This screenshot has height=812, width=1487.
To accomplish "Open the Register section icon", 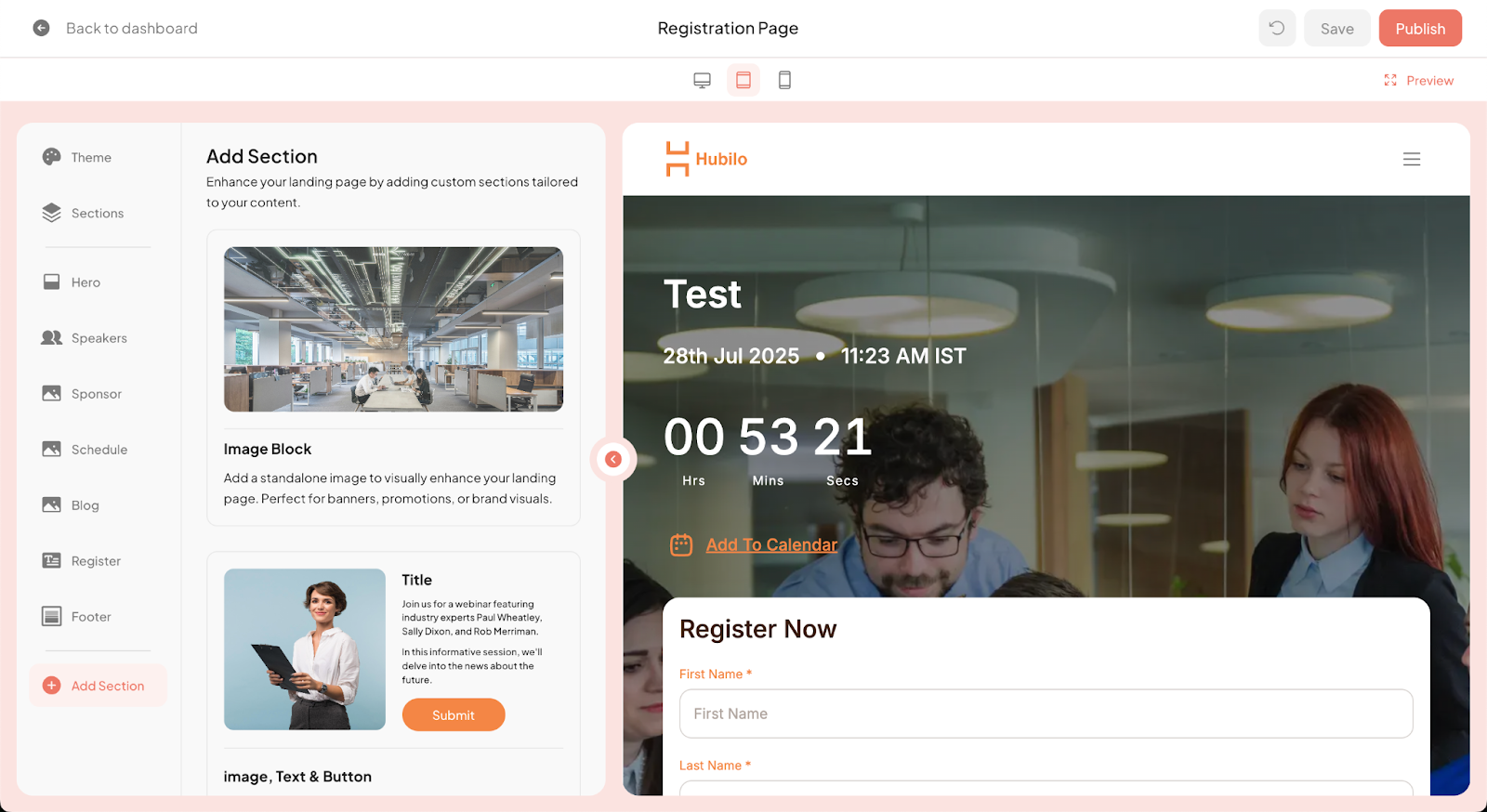I will 52,560.
